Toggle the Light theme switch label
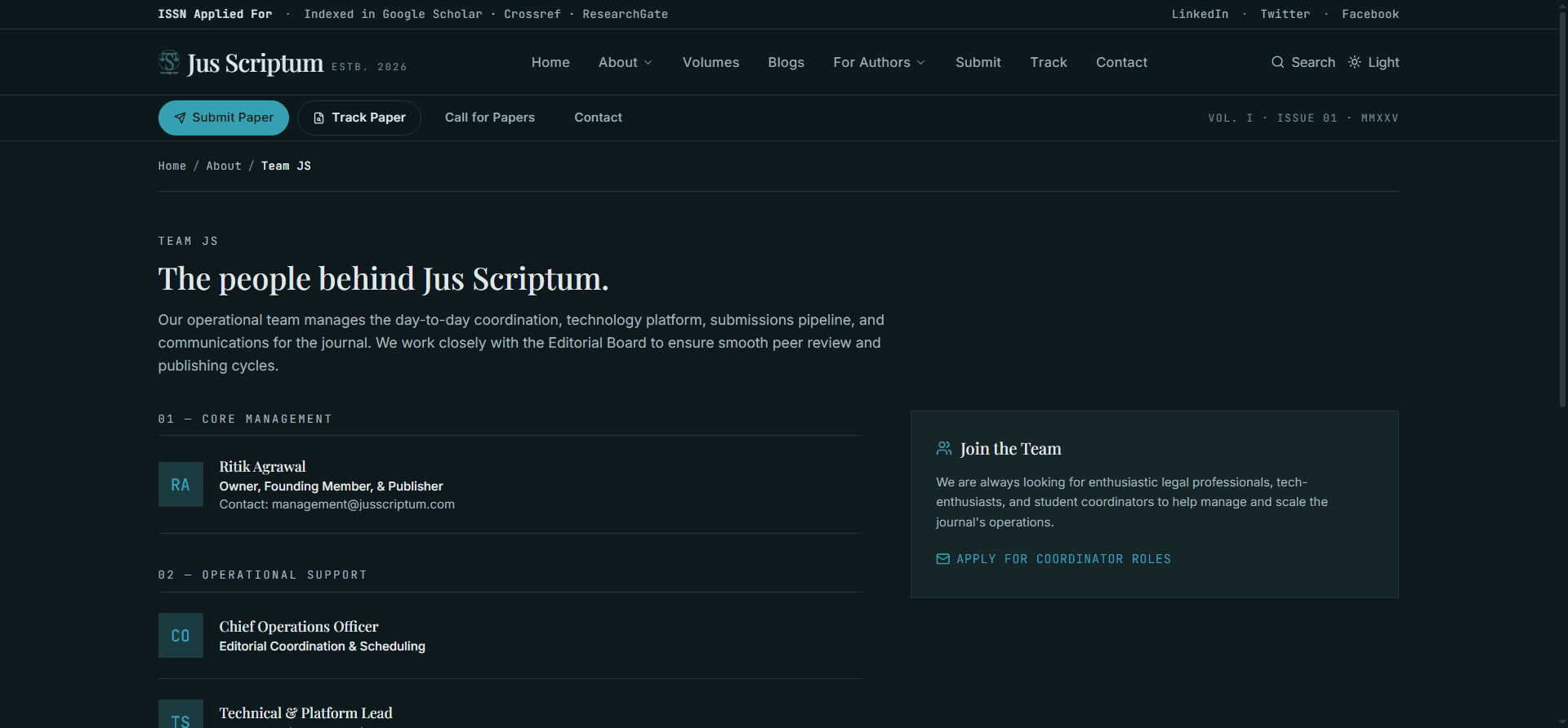 coord(1383,62)
